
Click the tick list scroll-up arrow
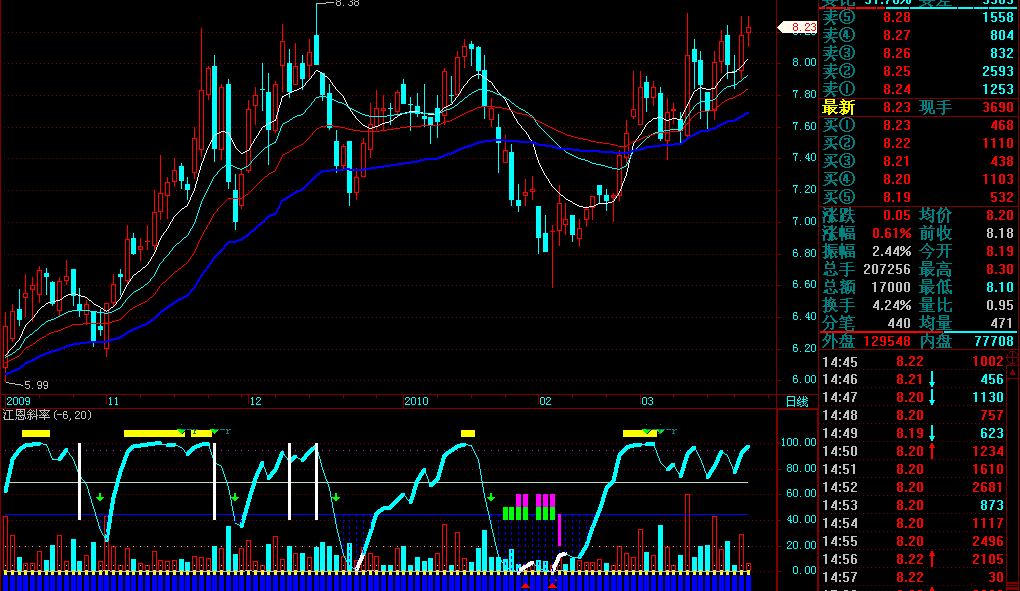click(1013, 373)
